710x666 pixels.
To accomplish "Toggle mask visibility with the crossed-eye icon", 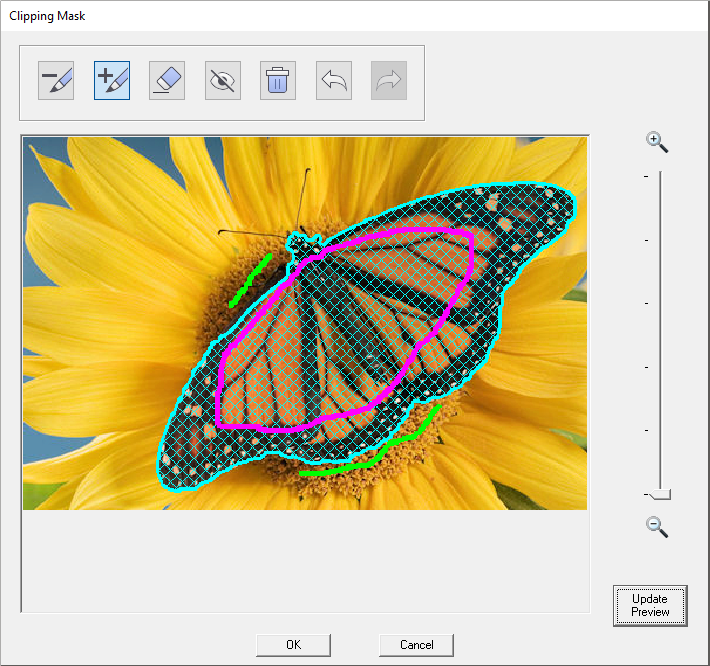I will (x=223, y=80).
